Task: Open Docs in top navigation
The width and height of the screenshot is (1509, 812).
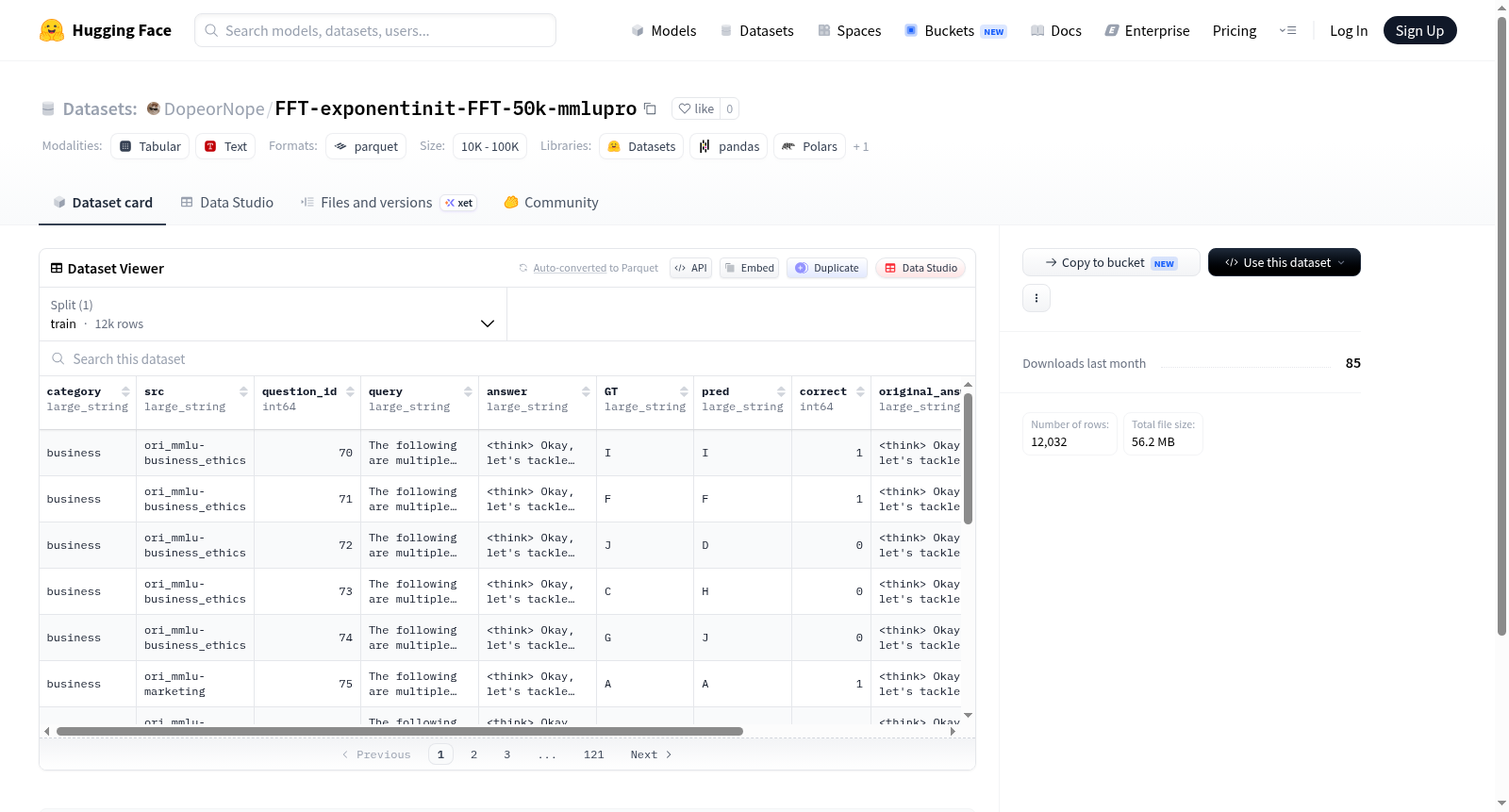Action: tap(1056, 30)
